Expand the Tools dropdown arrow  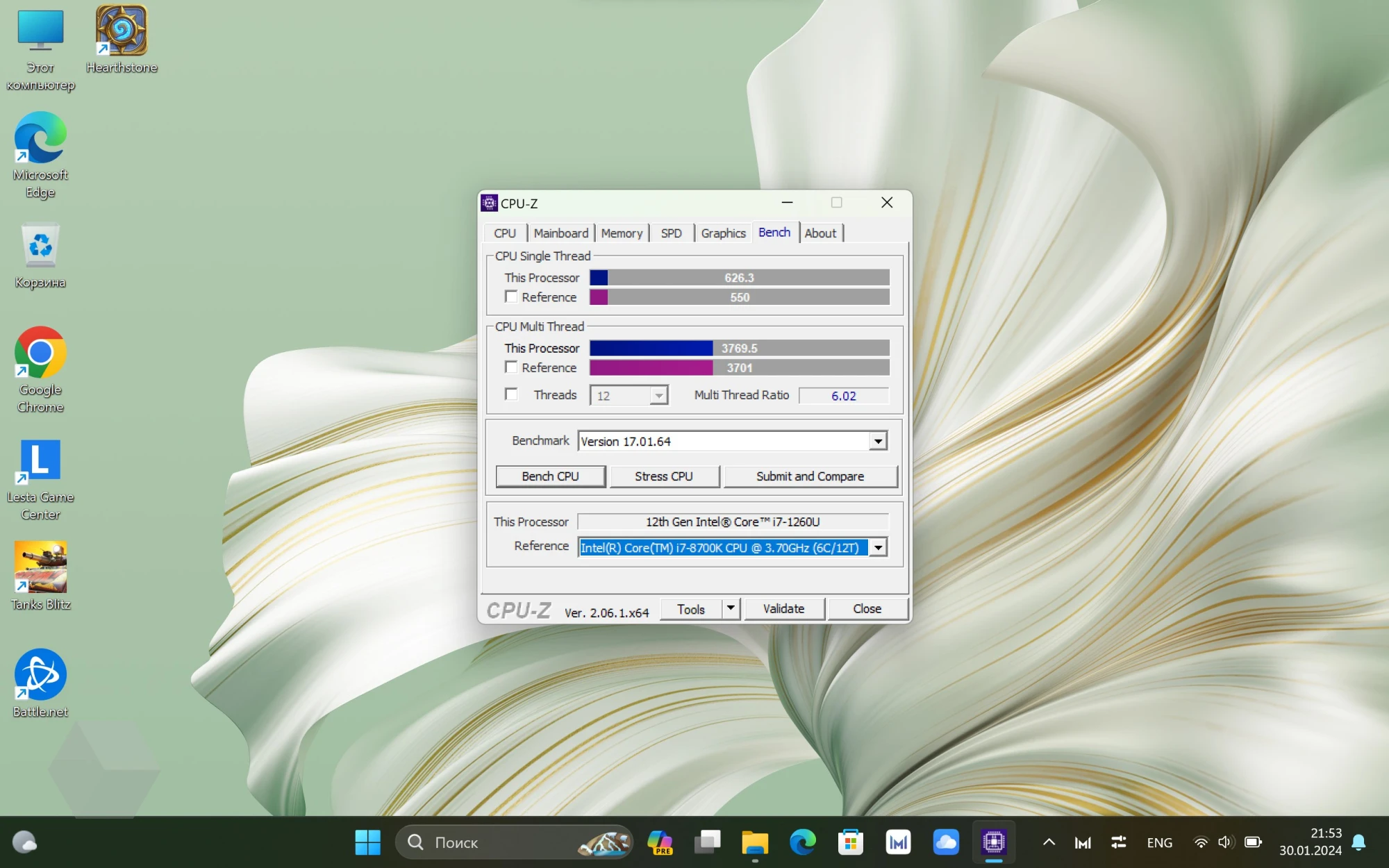(731, 608)
